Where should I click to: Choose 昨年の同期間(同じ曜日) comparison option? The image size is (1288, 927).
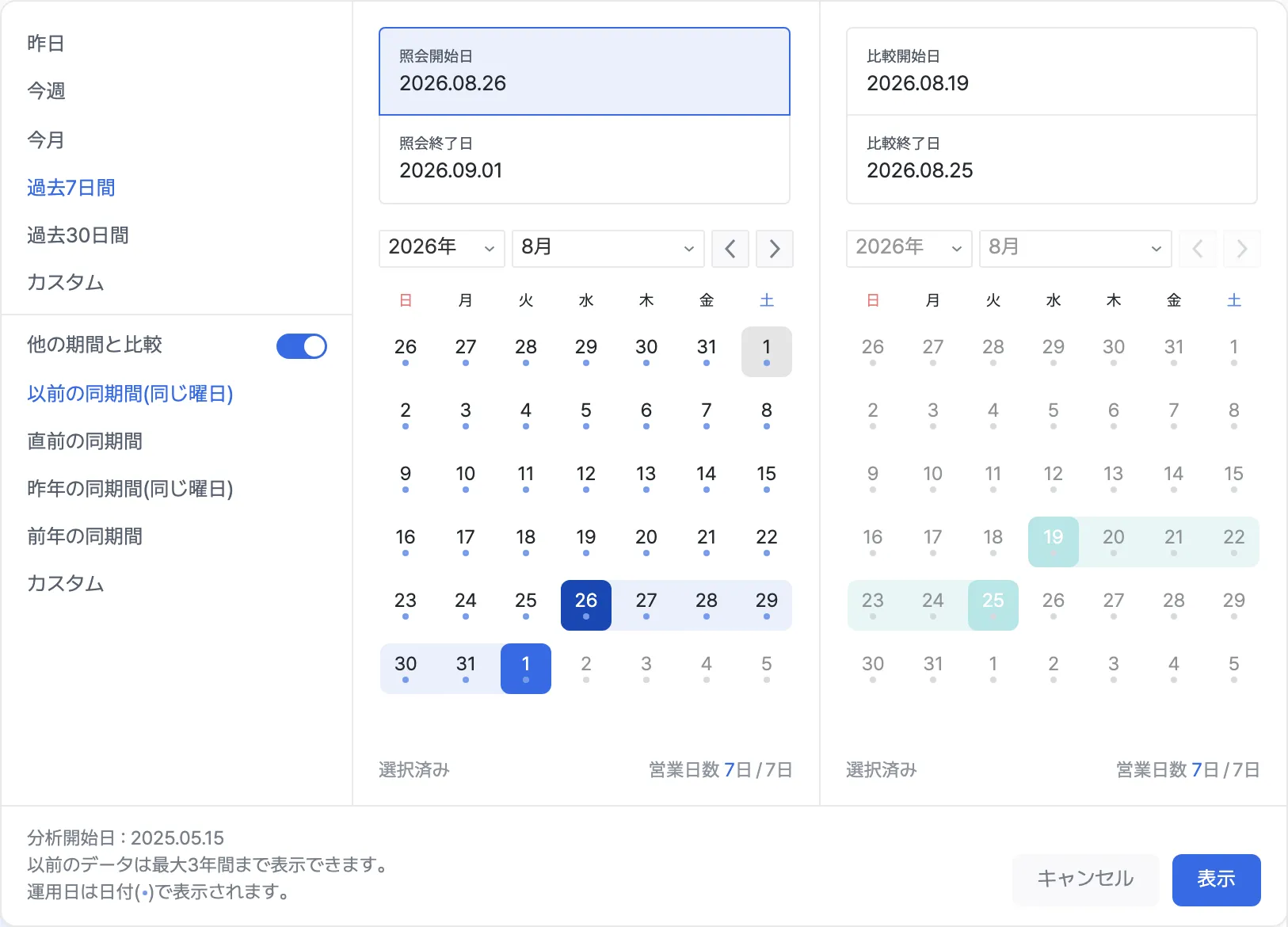tap(130, 489)
